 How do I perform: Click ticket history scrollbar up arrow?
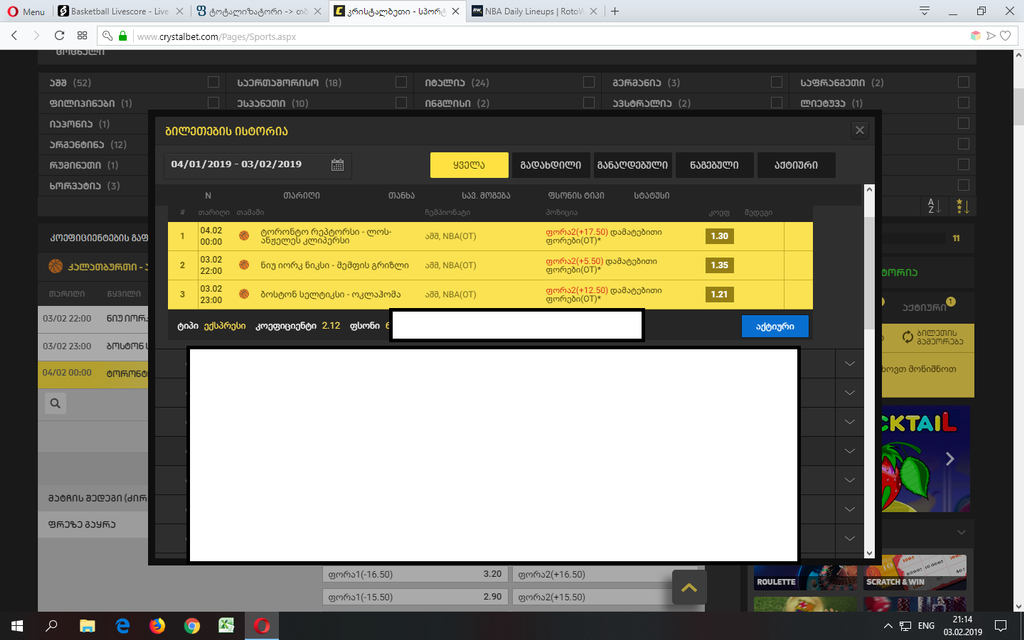click(x=869, y=189)
